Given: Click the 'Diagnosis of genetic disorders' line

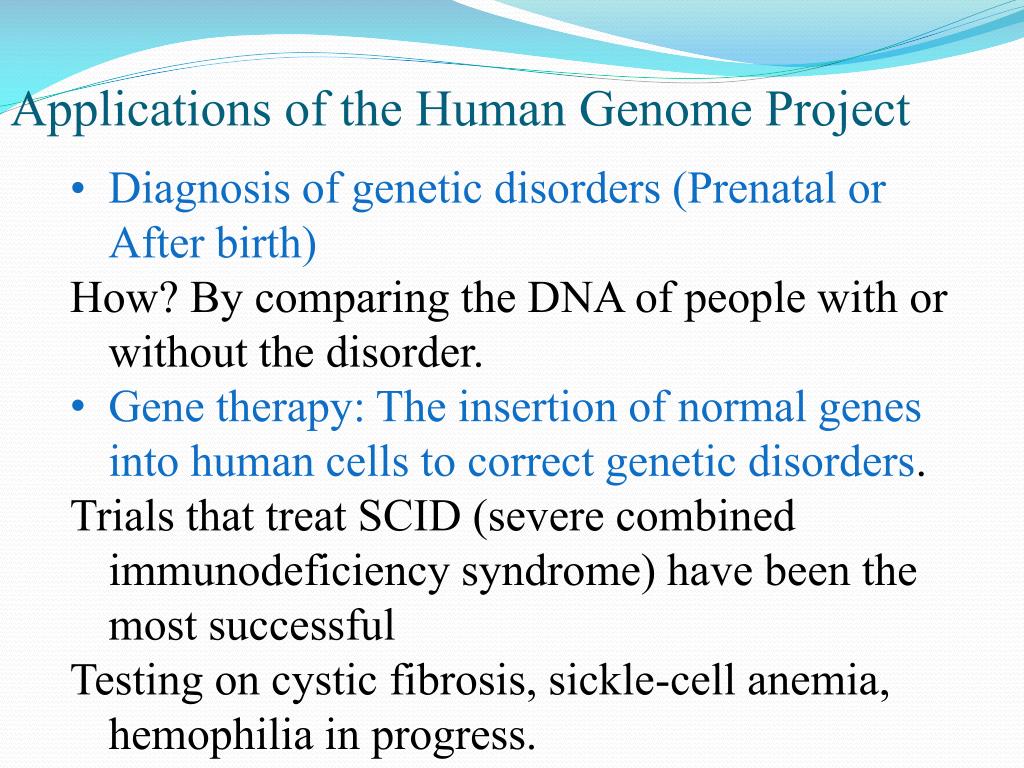Looking at the screenshot, I should coord(497,189).
